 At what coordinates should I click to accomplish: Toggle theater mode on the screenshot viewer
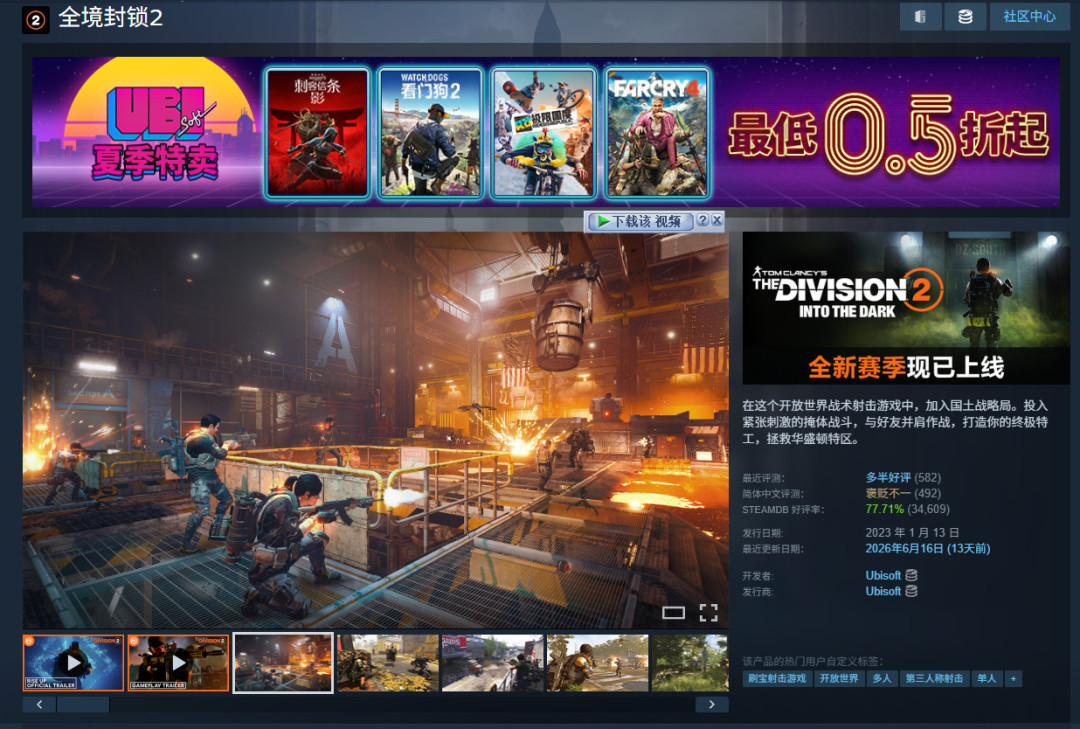tap(673, 613)
